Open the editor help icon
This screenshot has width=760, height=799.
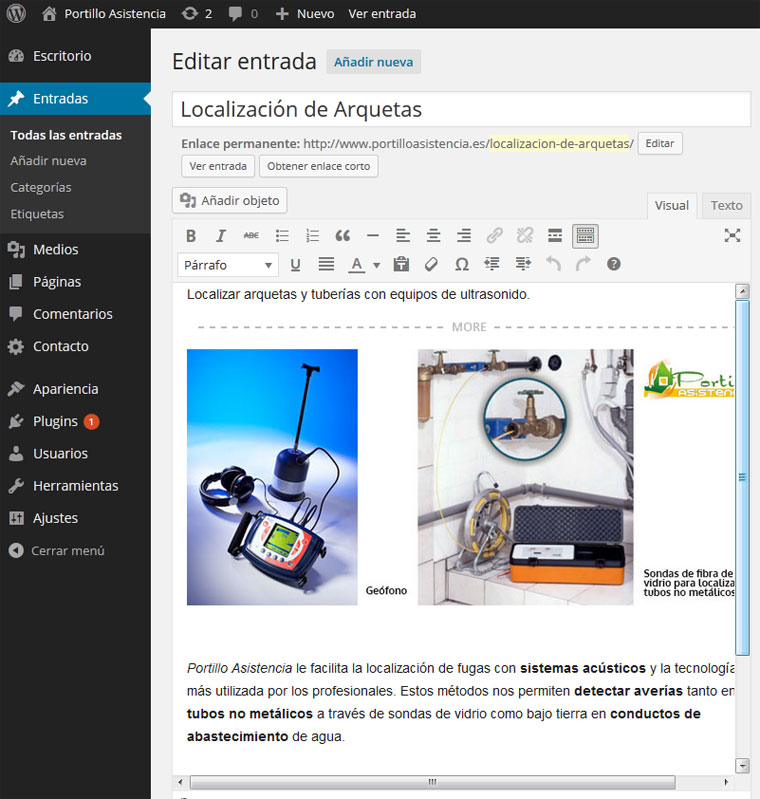(x=614, y=265)
